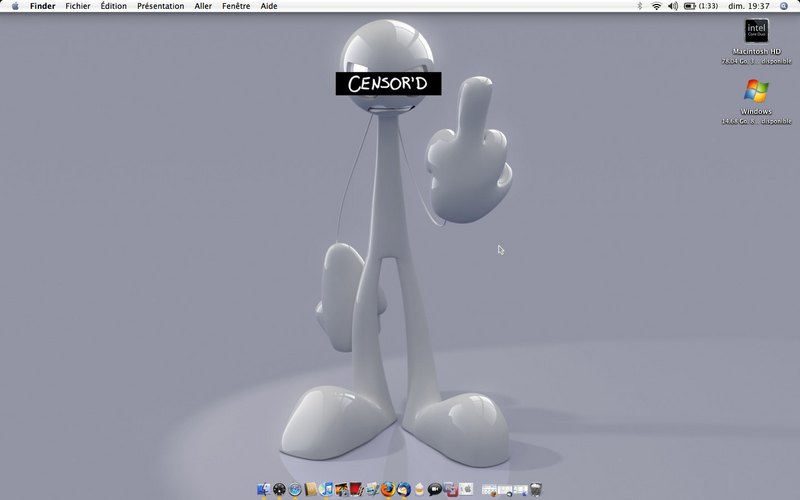Launch iTunes from the Dock
Viewport: 800px width, 500px height.
click(x=326, y=489)
